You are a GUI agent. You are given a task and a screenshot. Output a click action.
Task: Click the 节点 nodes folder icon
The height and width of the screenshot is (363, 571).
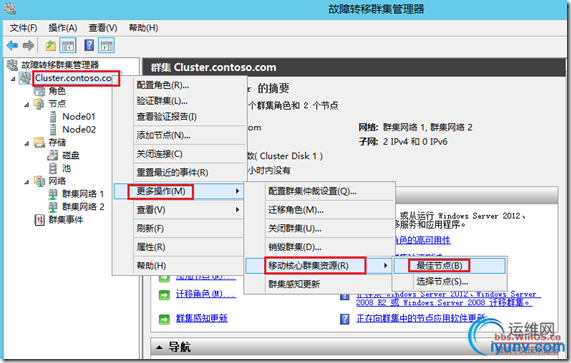(39, 104)
